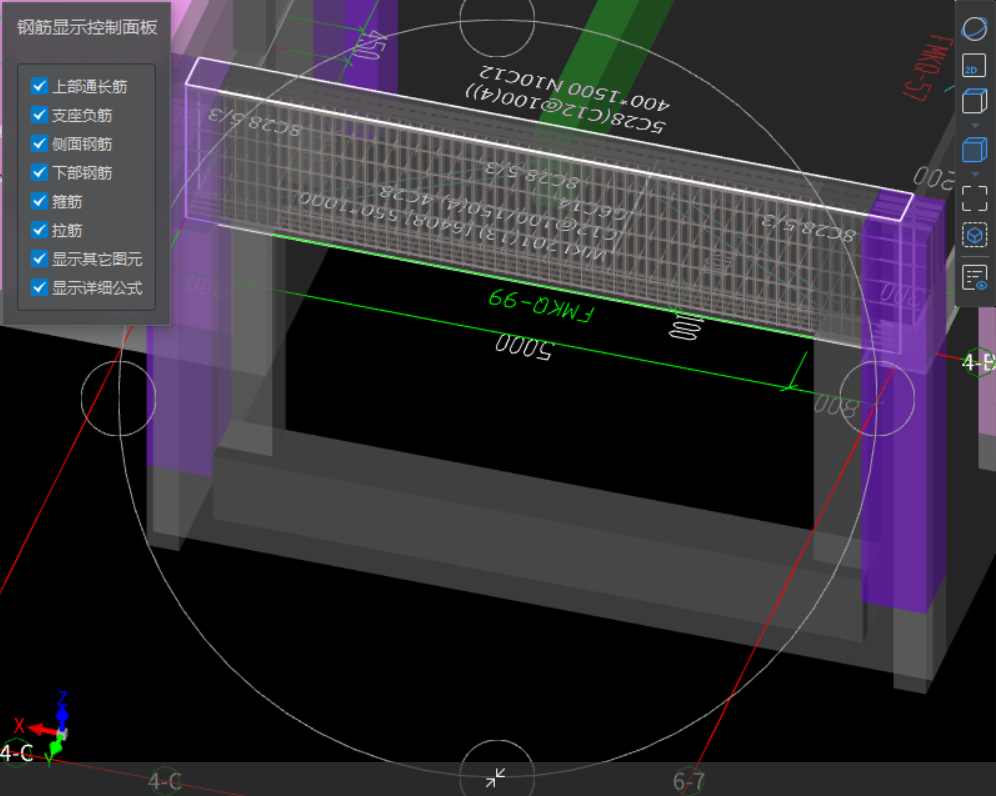Click the bottom orbit circle handle
The image size is (996, 796).
coord(497,776)
